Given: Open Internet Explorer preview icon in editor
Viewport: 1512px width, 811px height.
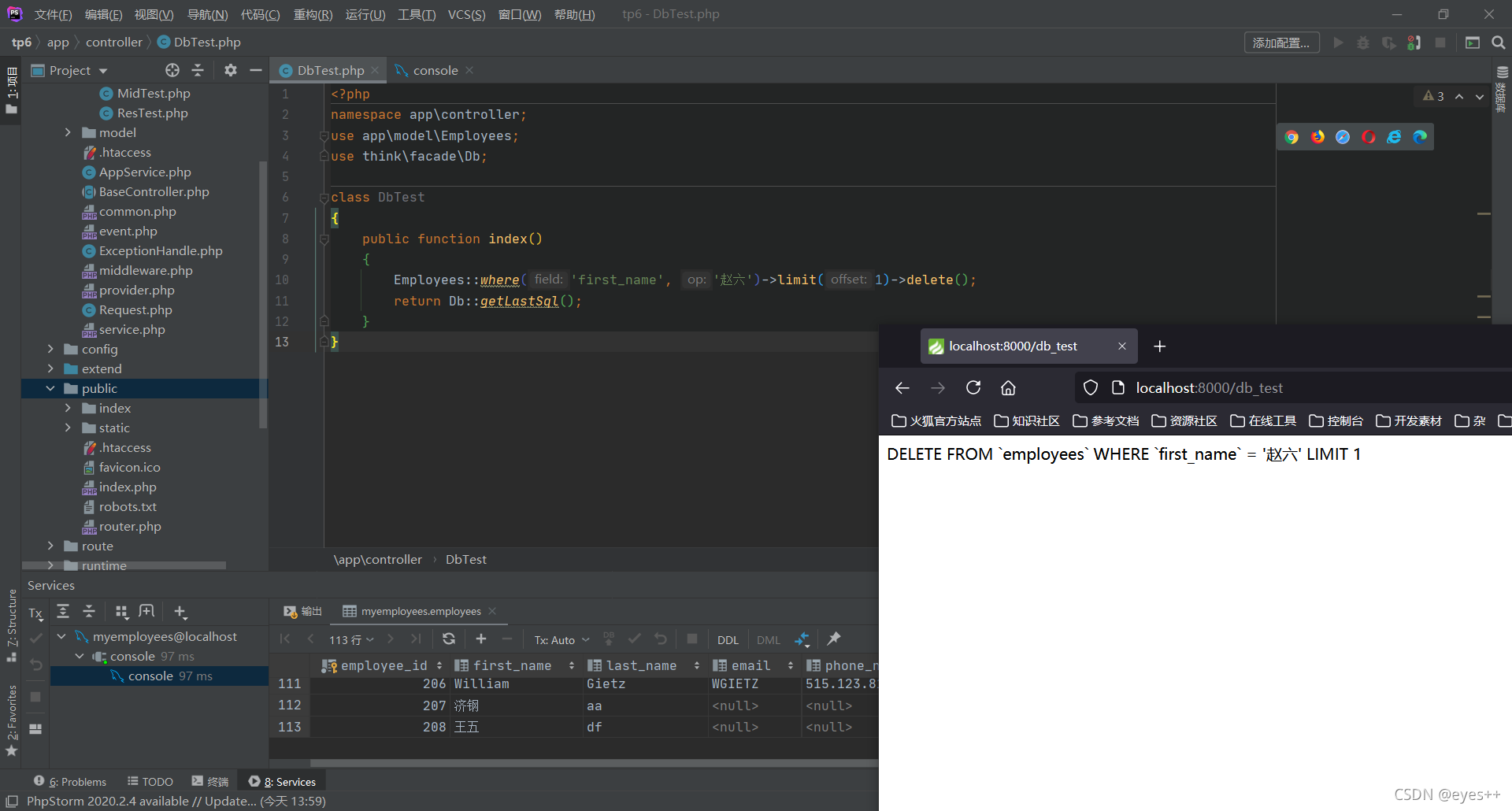Looking at the screenshot, I should click(1394, 137).
